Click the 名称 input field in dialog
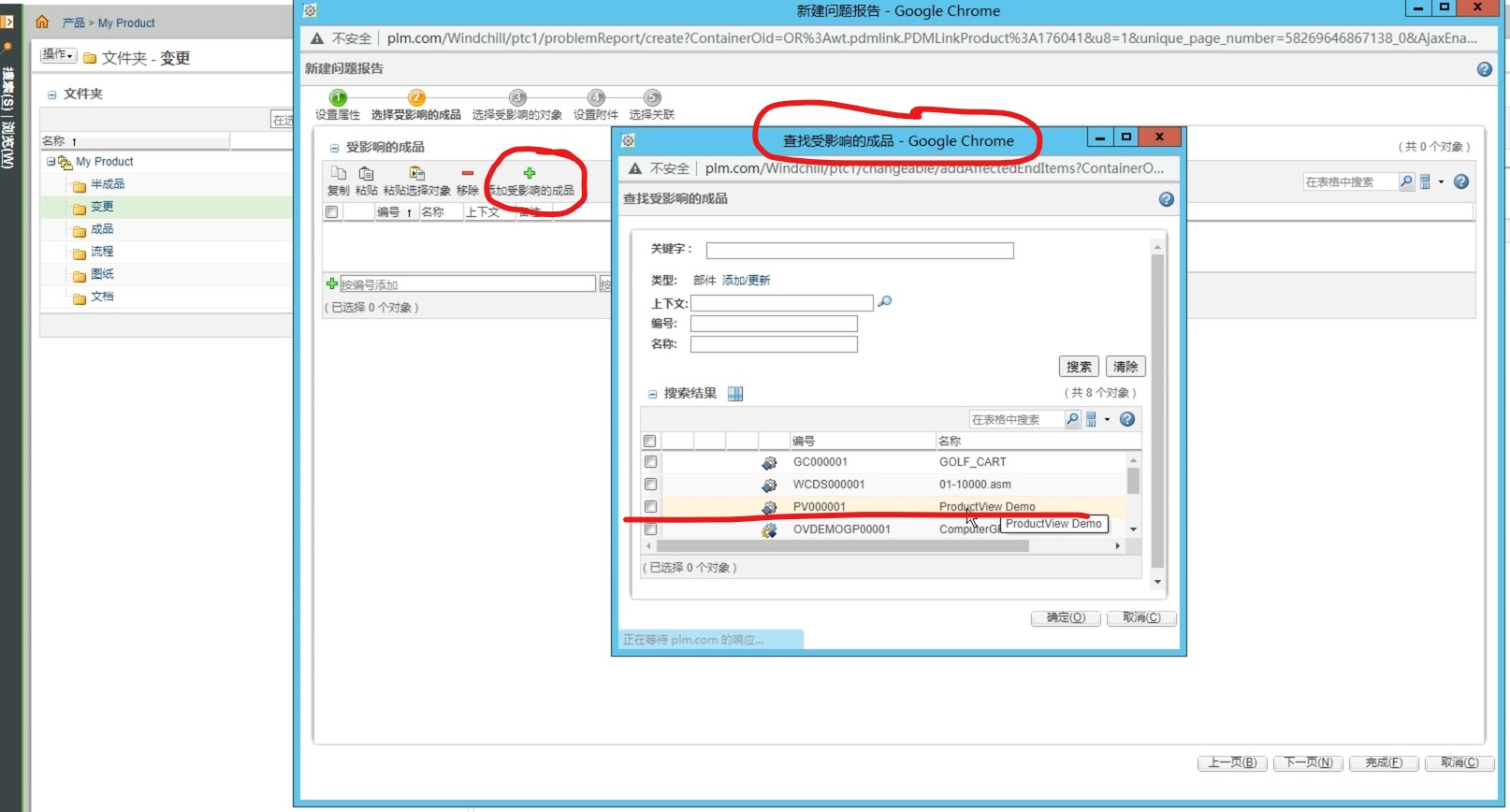 point(774,344)
